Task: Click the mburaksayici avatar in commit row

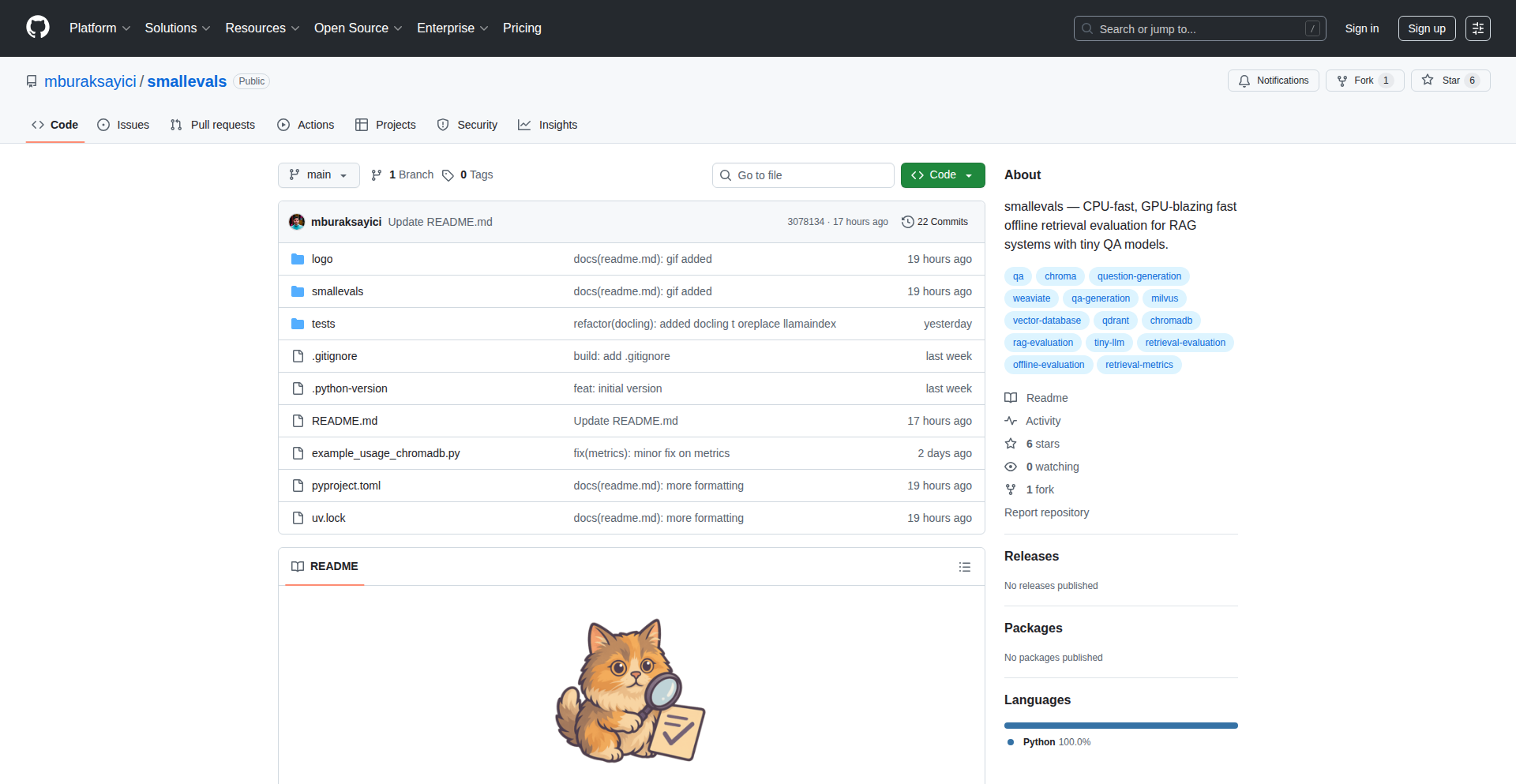Action: click(297, 222)
